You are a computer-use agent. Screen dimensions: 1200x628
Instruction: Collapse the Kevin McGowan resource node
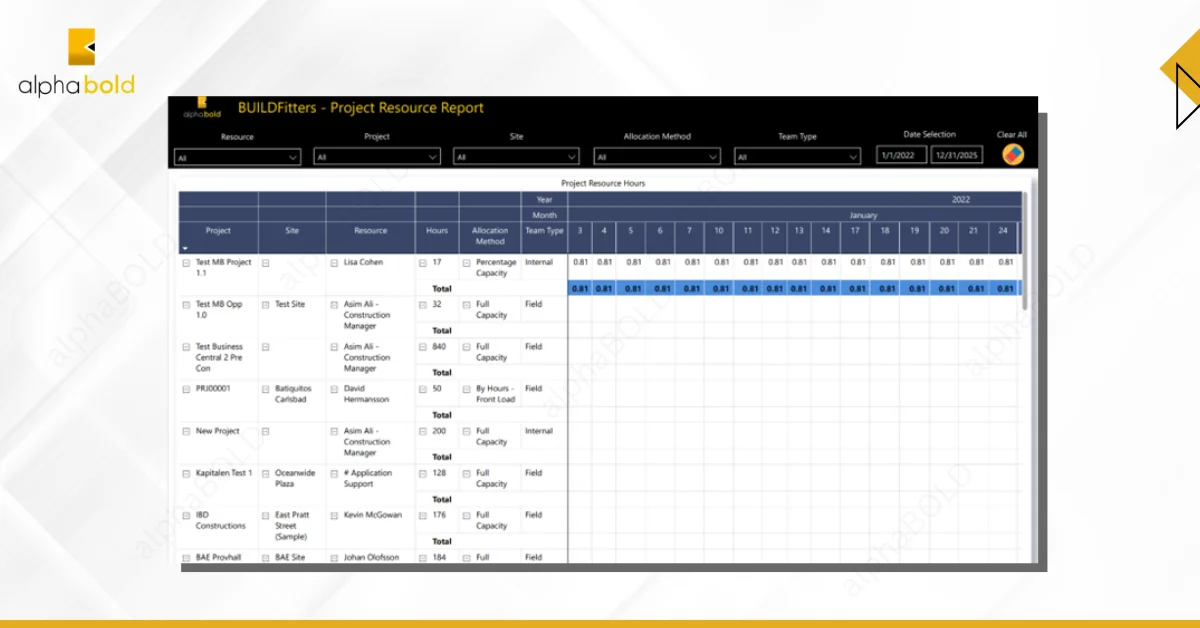click(x=334, y=516)
